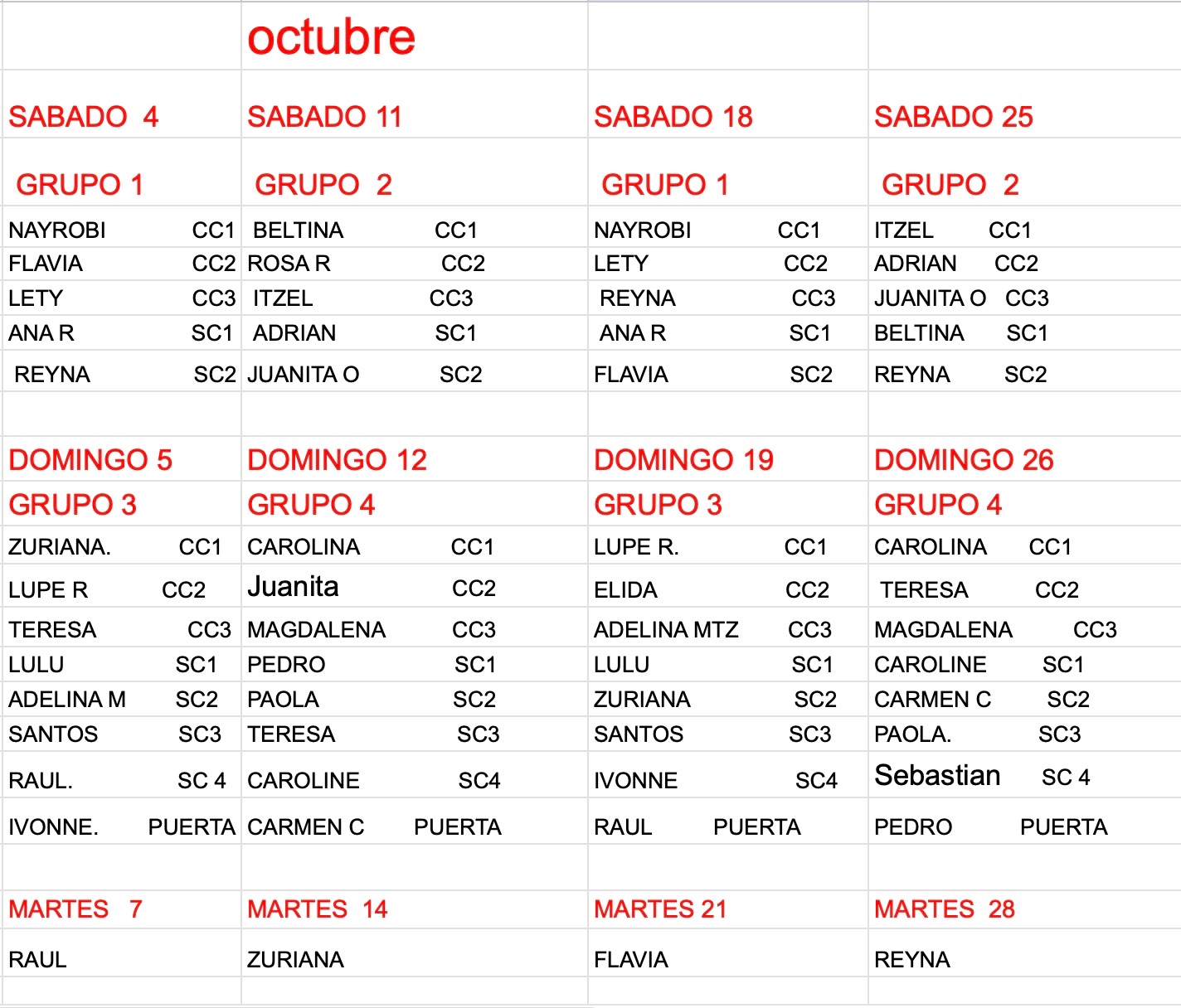Viewport: 1181px width, 1008px height.
Task: Select the SABADO 18 header cell
Action: (673, 117)
